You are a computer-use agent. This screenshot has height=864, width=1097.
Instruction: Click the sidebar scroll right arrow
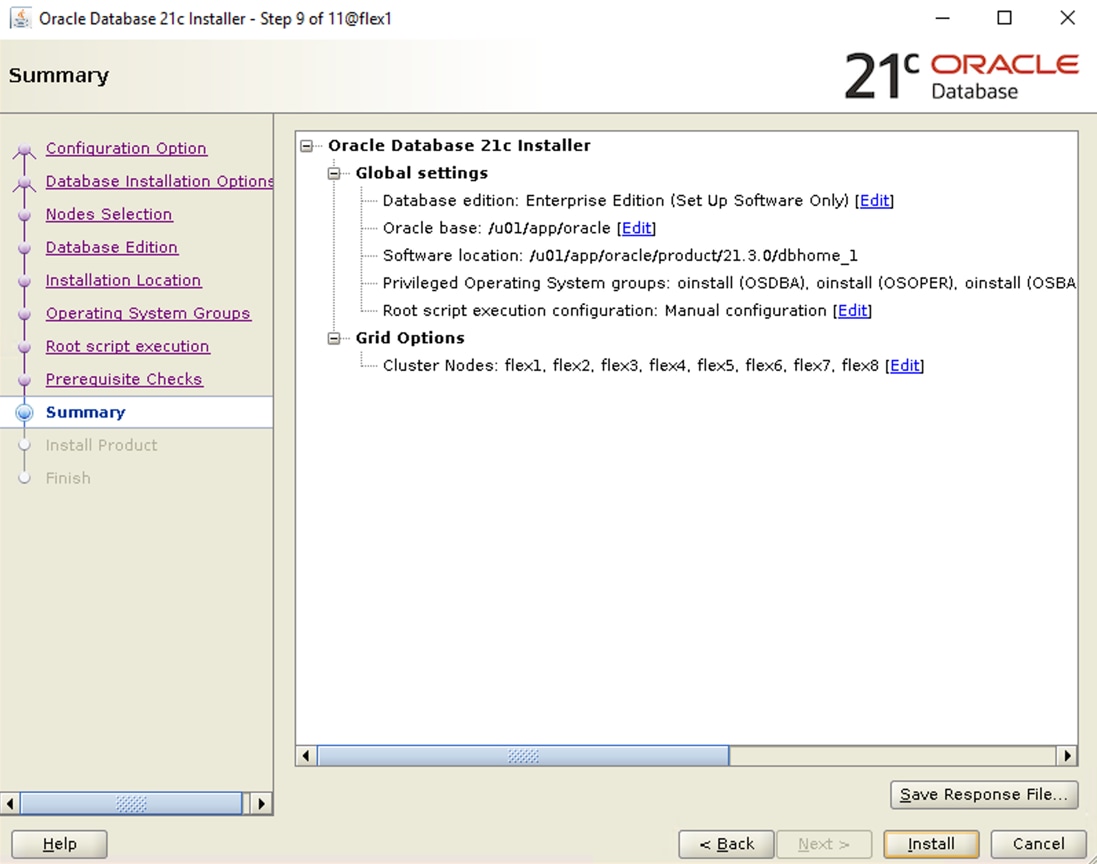pos(262,804)
